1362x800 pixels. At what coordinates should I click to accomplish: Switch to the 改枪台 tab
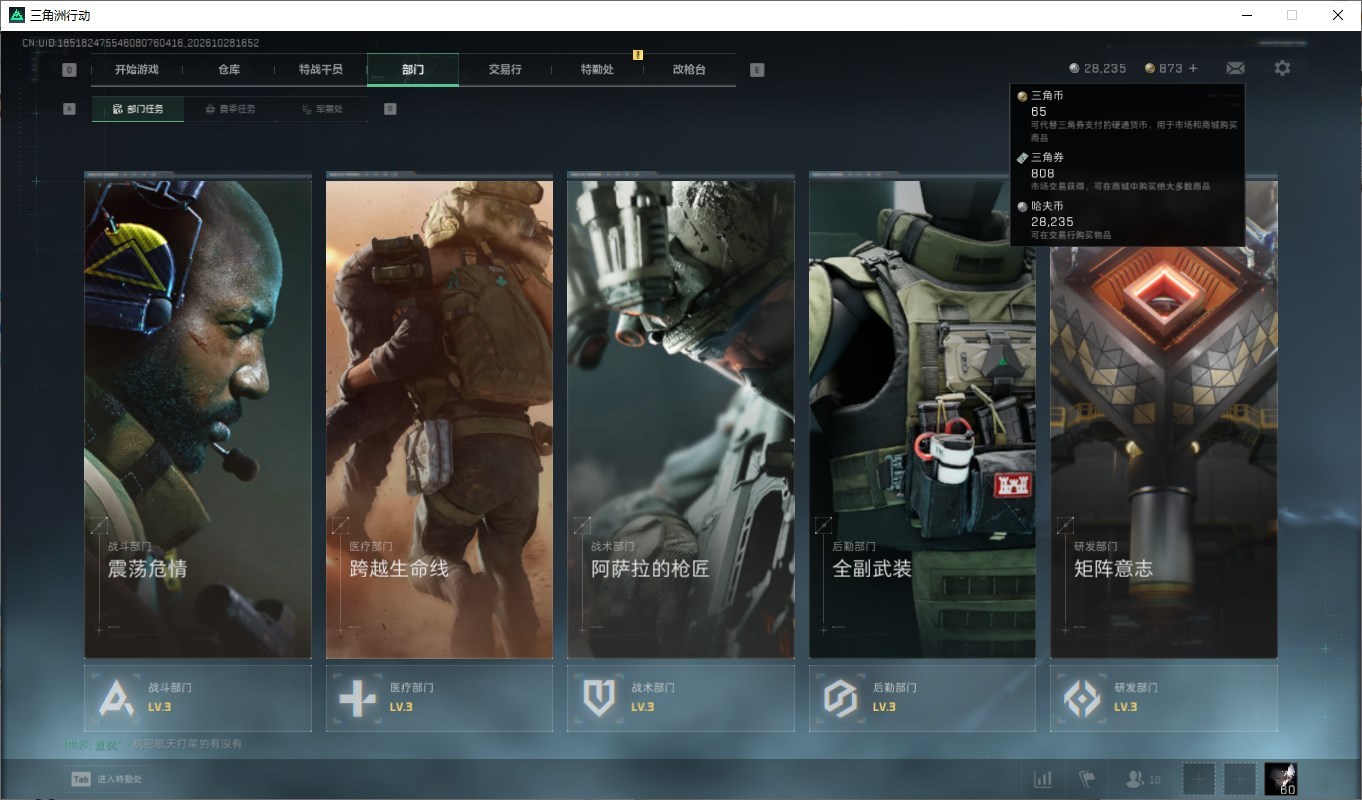689,70
